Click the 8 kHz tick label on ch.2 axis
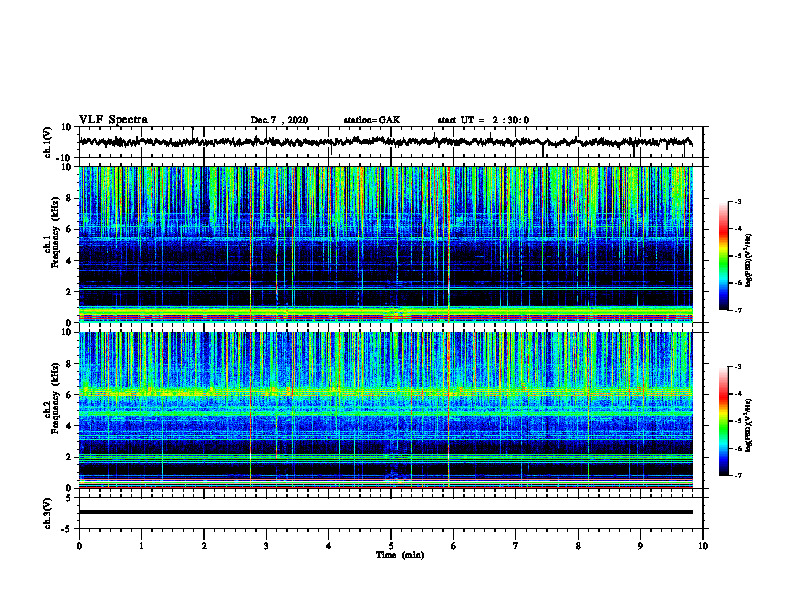Viewport: 792px width, 612px height. click(69, 364)
